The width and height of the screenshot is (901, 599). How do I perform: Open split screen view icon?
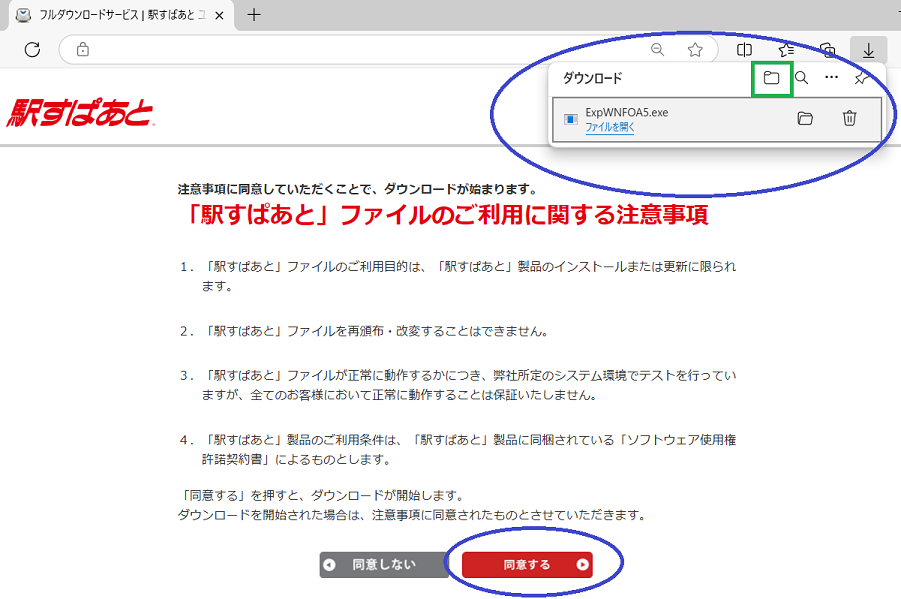tap(744, 50)
